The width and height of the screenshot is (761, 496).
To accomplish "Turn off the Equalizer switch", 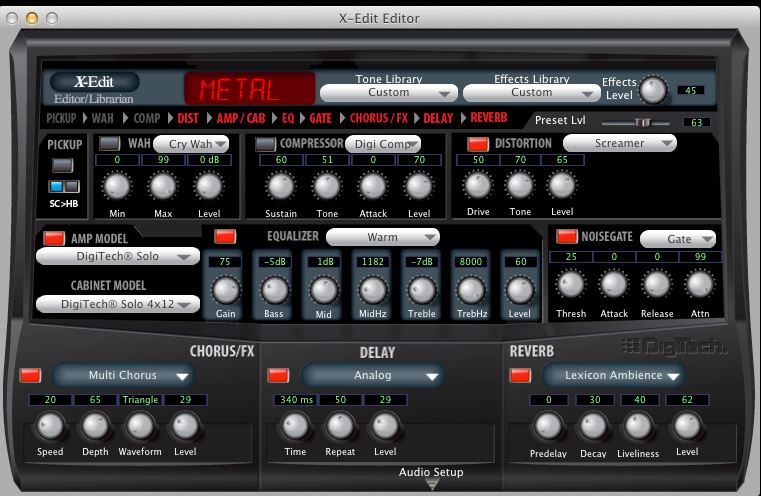I will tap(225, 236).
